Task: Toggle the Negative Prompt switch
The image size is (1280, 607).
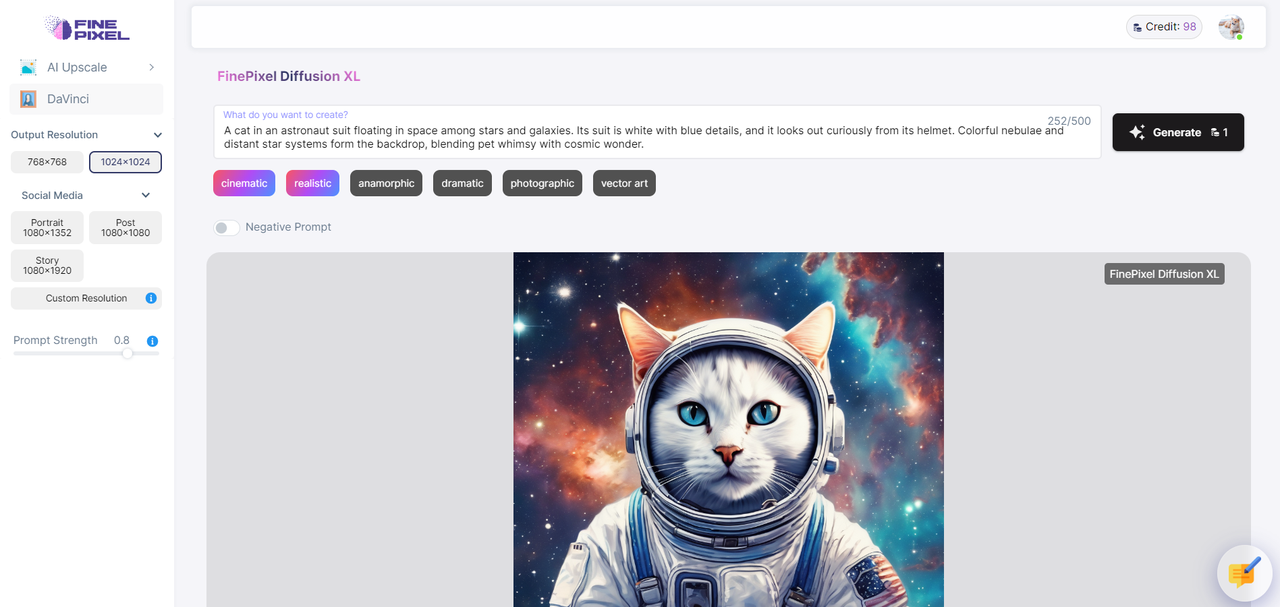Action: [226, 227]
